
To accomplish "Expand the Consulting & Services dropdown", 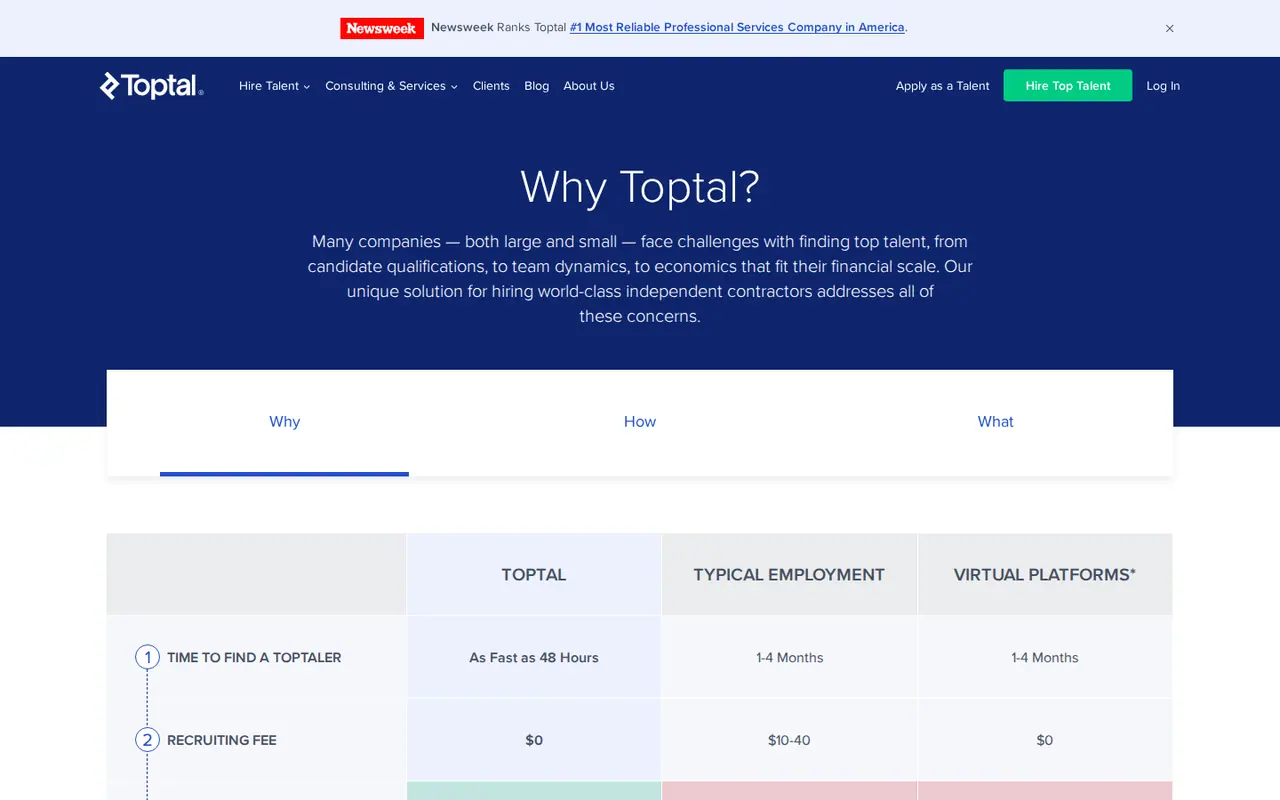I will [x=391, y=86].
